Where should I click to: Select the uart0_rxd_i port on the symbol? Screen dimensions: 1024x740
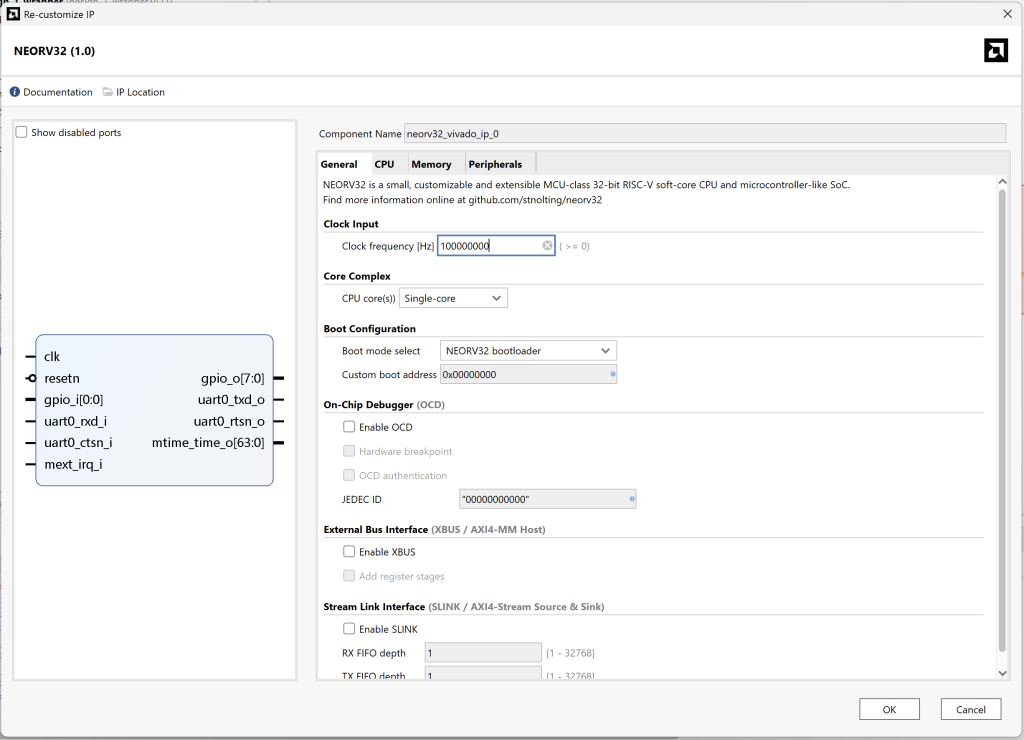coord(76,421)
